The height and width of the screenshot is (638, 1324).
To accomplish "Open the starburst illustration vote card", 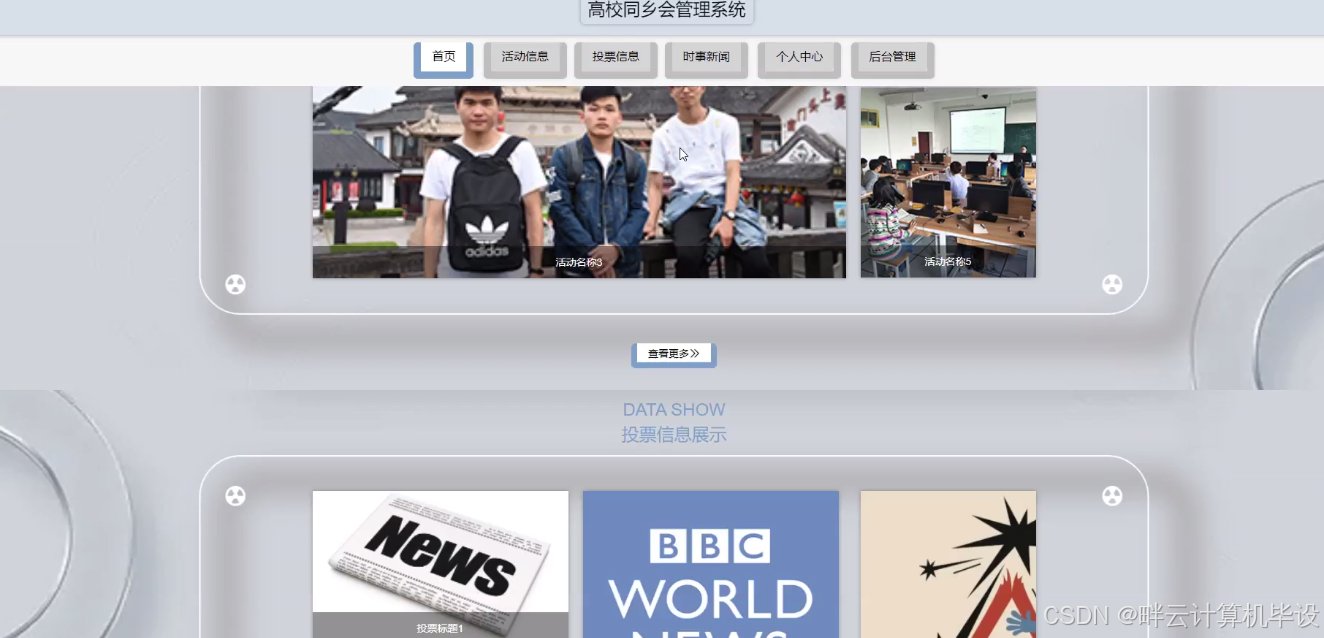I will click(948, 564).
